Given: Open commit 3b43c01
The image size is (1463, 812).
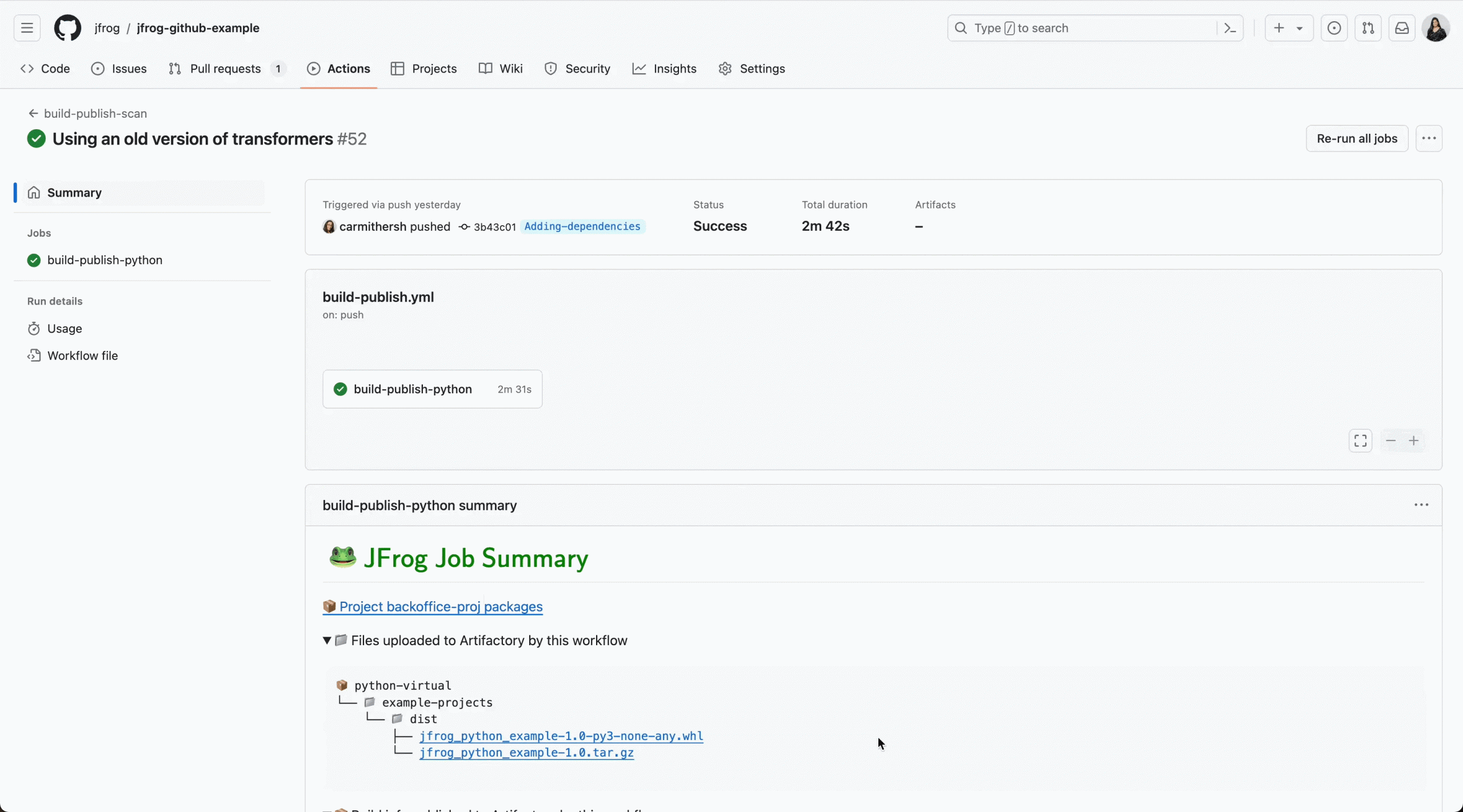Looking at the screenshot, I should point(495,227).
